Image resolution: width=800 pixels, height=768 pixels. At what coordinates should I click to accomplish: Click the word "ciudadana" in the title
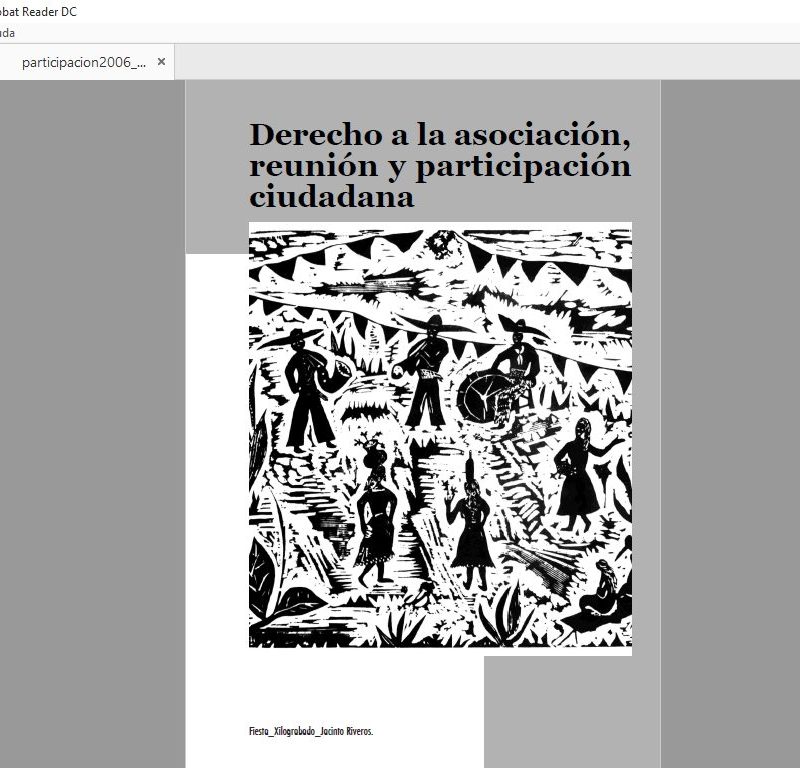coord(331,196)
